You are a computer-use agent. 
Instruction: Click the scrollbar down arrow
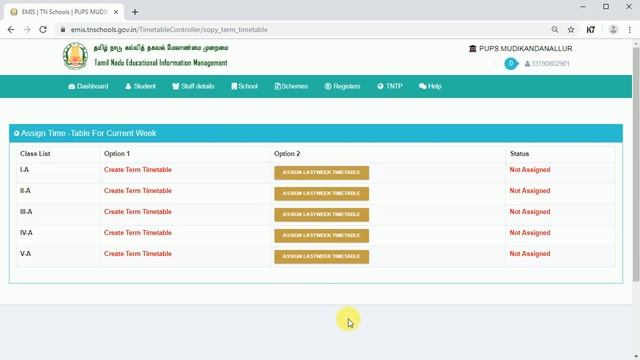click(x=636, y=356)
